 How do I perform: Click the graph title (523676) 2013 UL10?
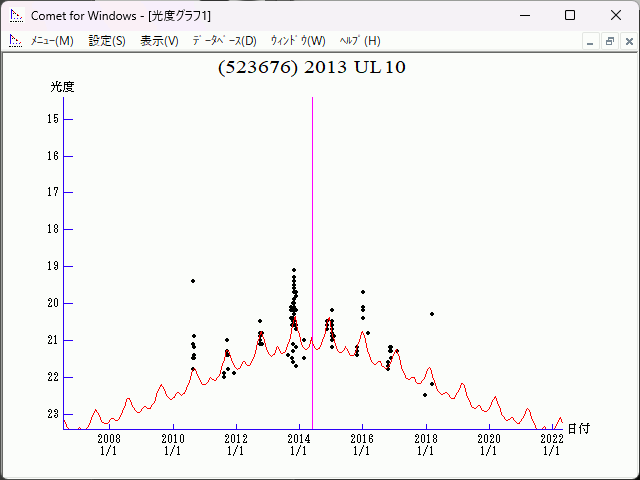tap(311, 68)
